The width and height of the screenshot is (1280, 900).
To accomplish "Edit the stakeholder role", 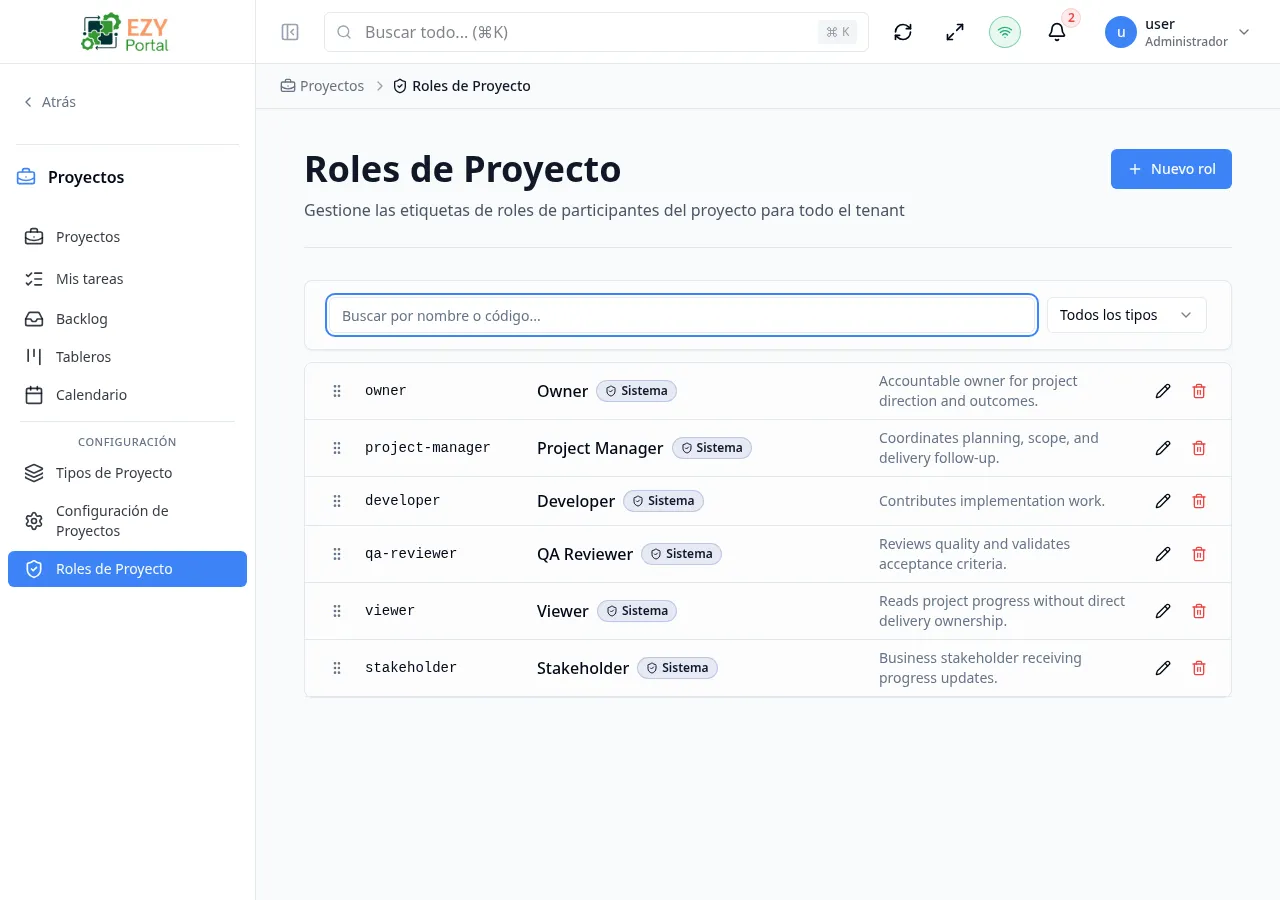I will click(1163, 668).
